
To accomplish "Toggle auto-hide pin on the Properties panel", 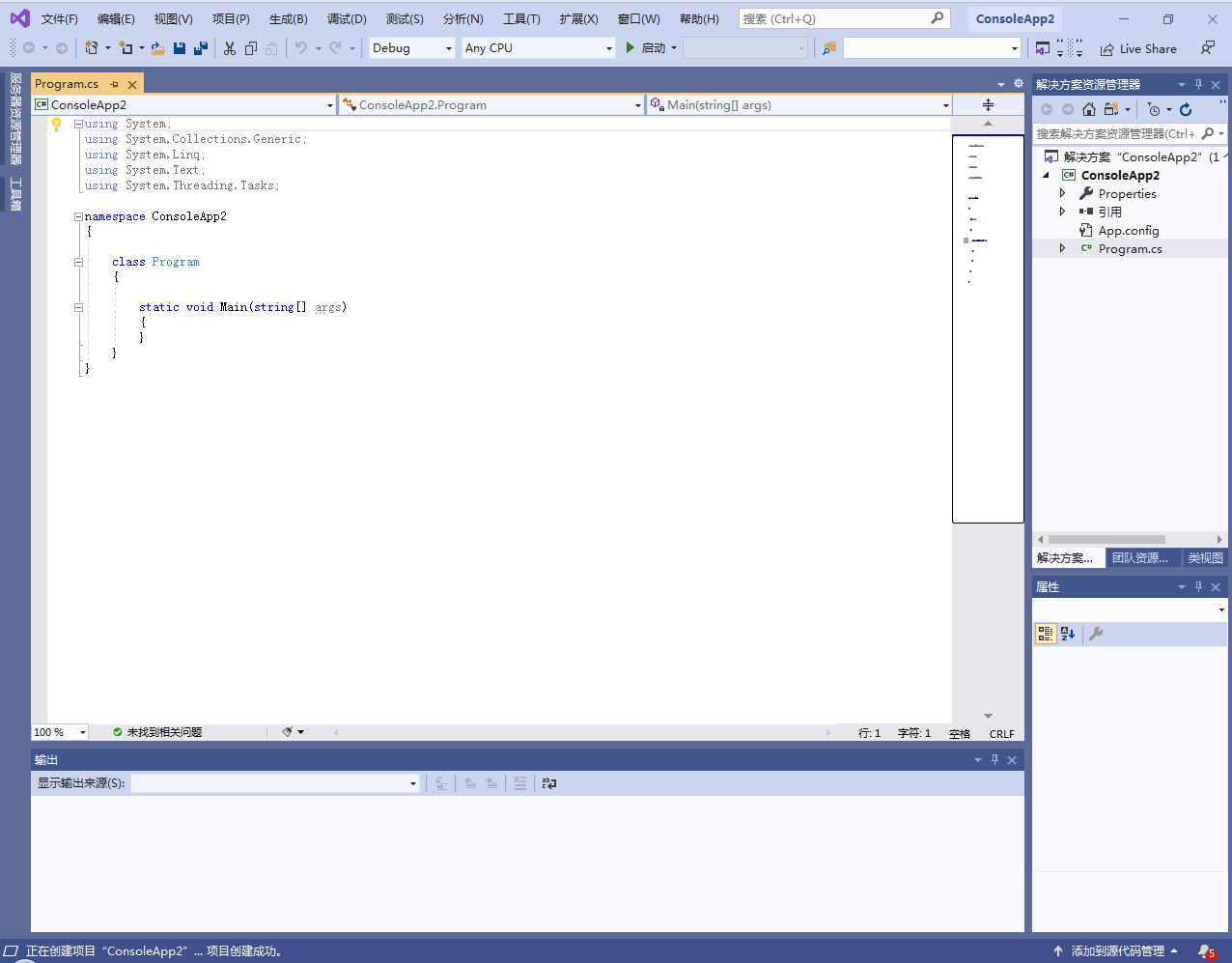I will (1198, 586).
